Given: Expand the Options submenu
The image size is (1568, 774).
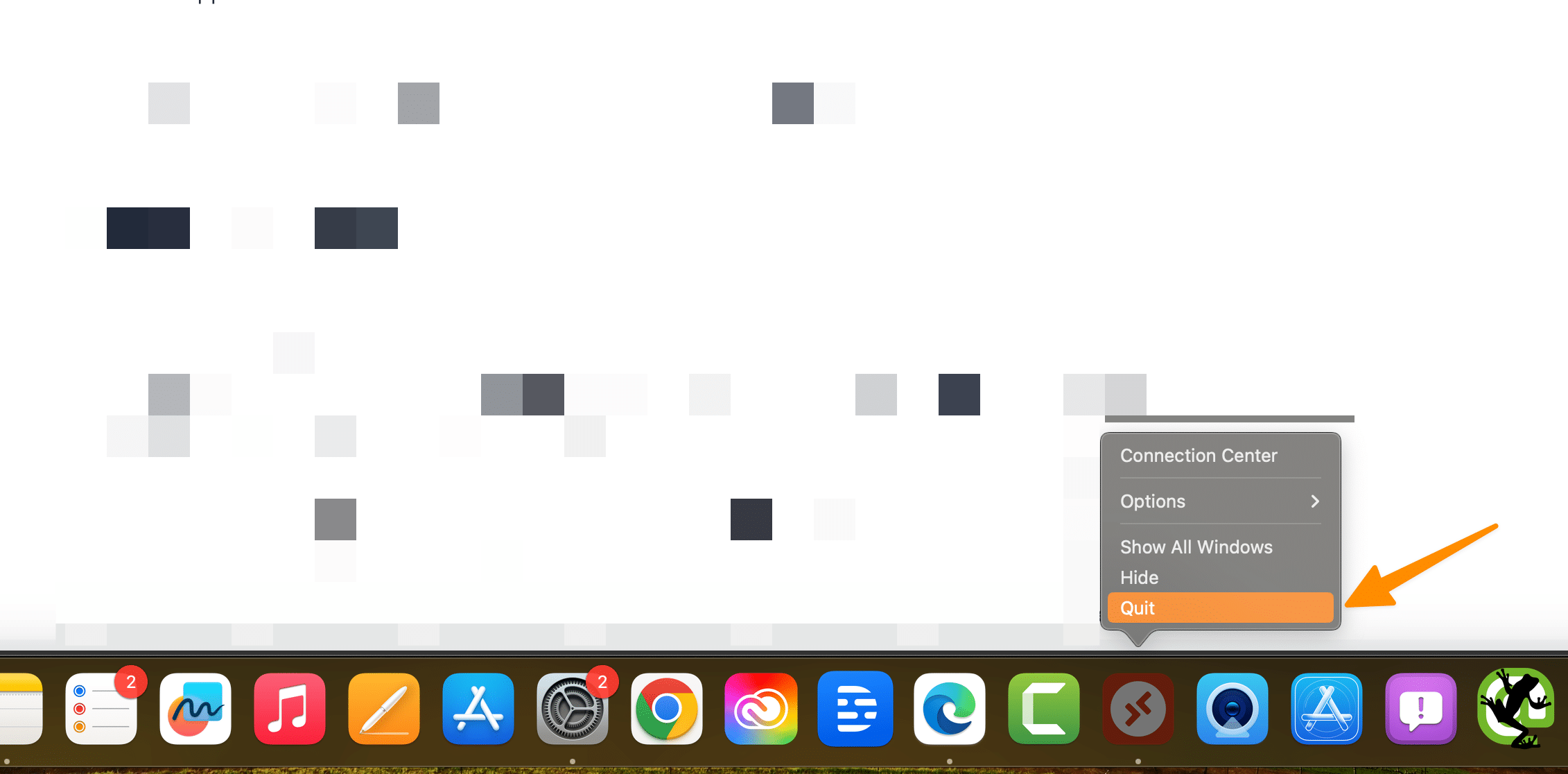Looking at the screenshot, I should pyautogui.click(x=1220, y=501).
